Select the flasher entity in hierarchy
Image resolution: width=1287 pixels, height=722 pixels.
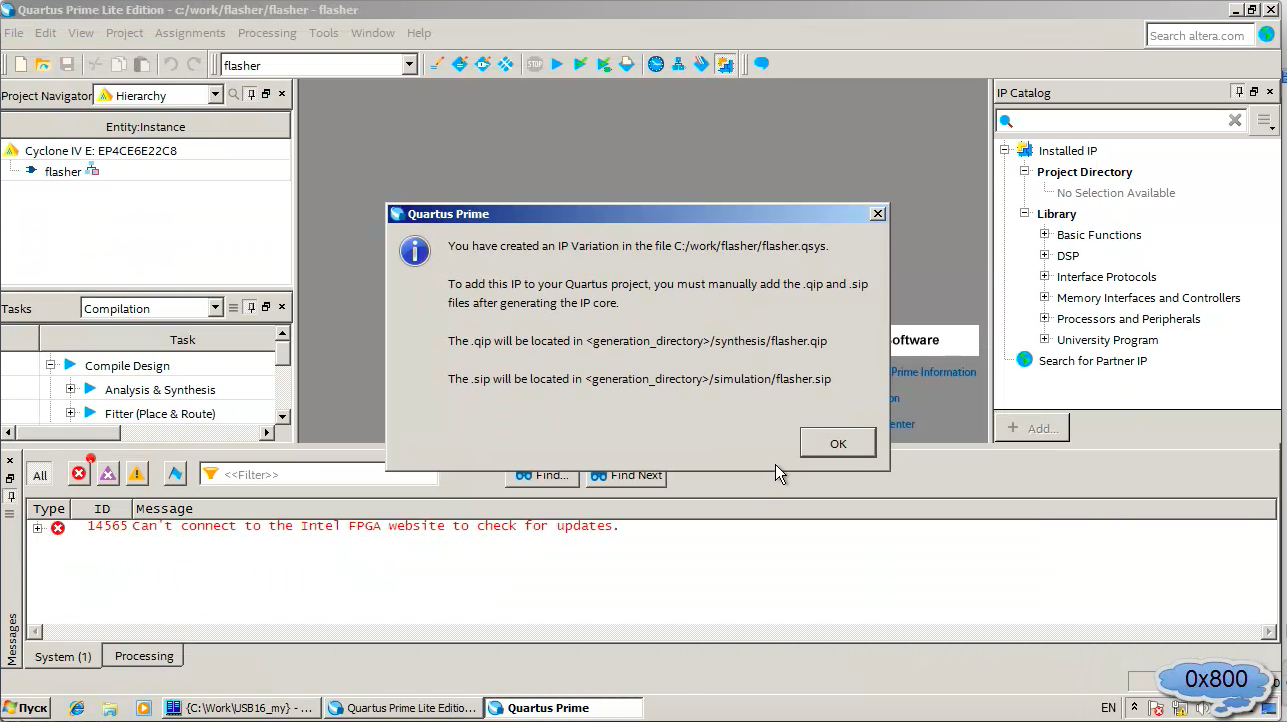pos(63,171)
